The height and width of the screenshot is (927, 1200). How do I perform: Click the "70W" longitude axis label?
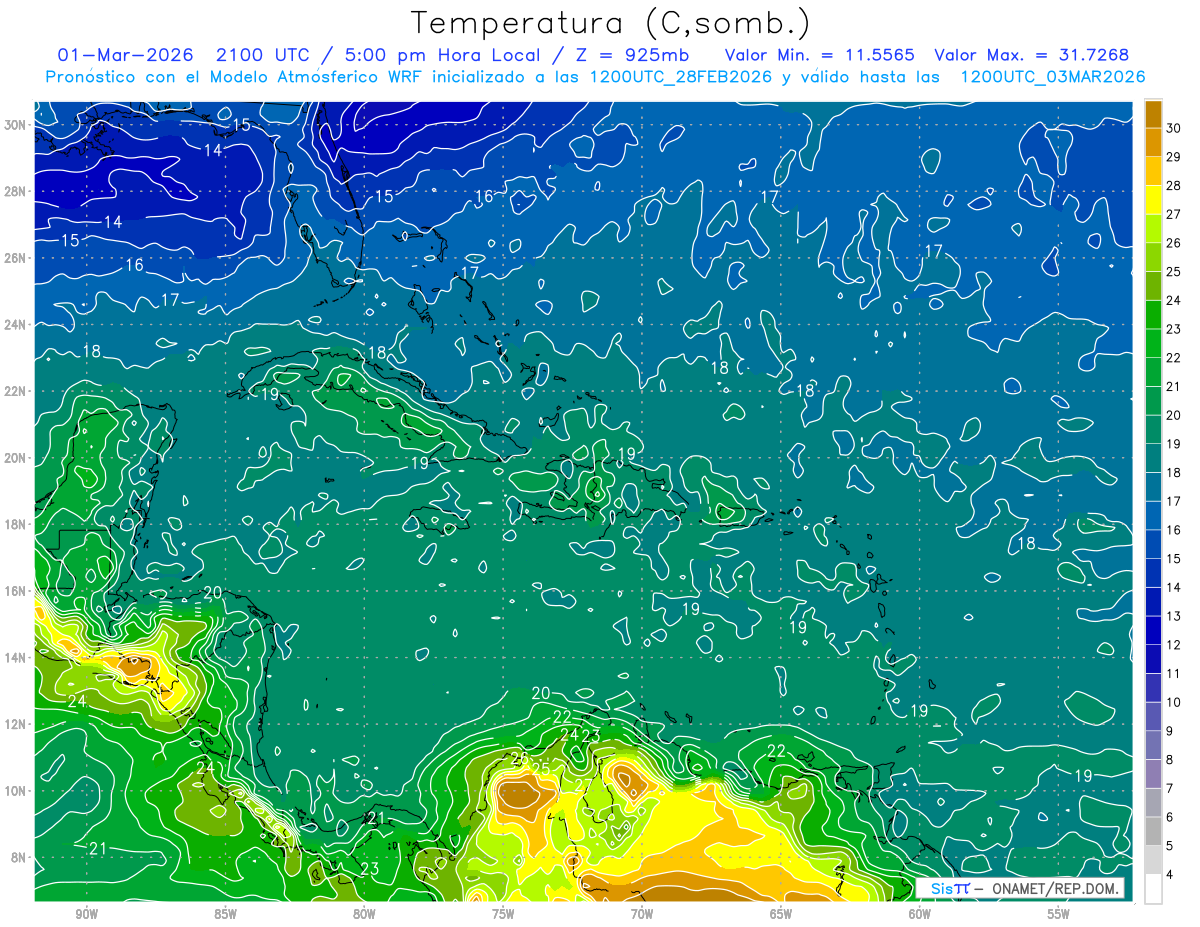pos(642,915)
